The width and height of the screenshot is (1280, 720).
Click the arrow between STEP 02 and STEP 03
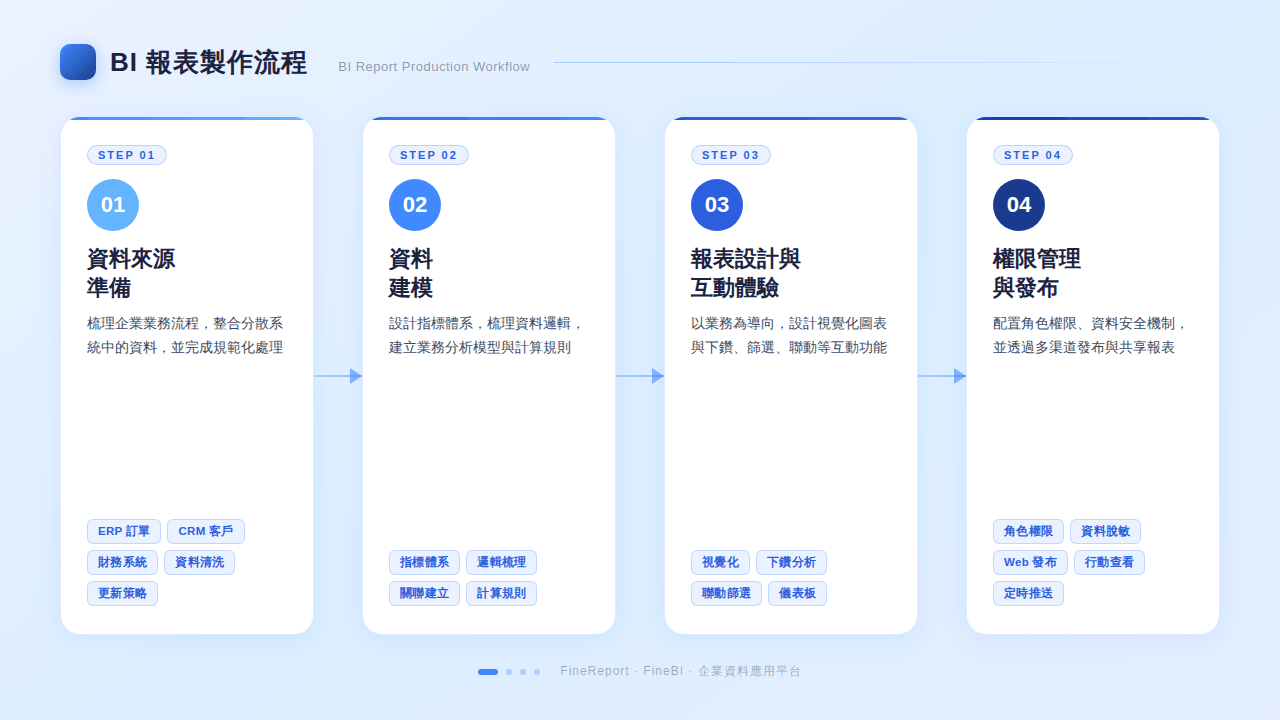click(x=640, y=376)
